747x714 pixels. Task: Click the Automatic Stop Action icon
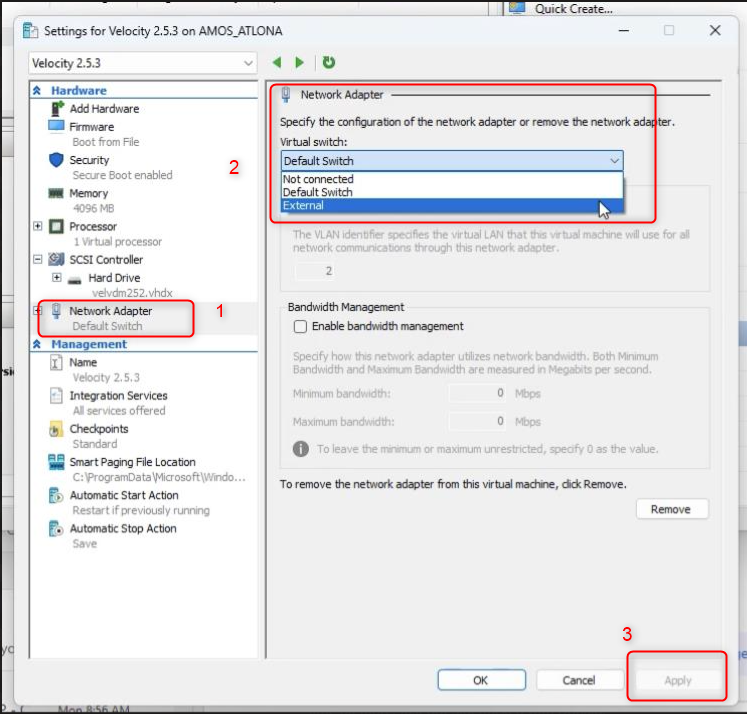coord(56,529)
